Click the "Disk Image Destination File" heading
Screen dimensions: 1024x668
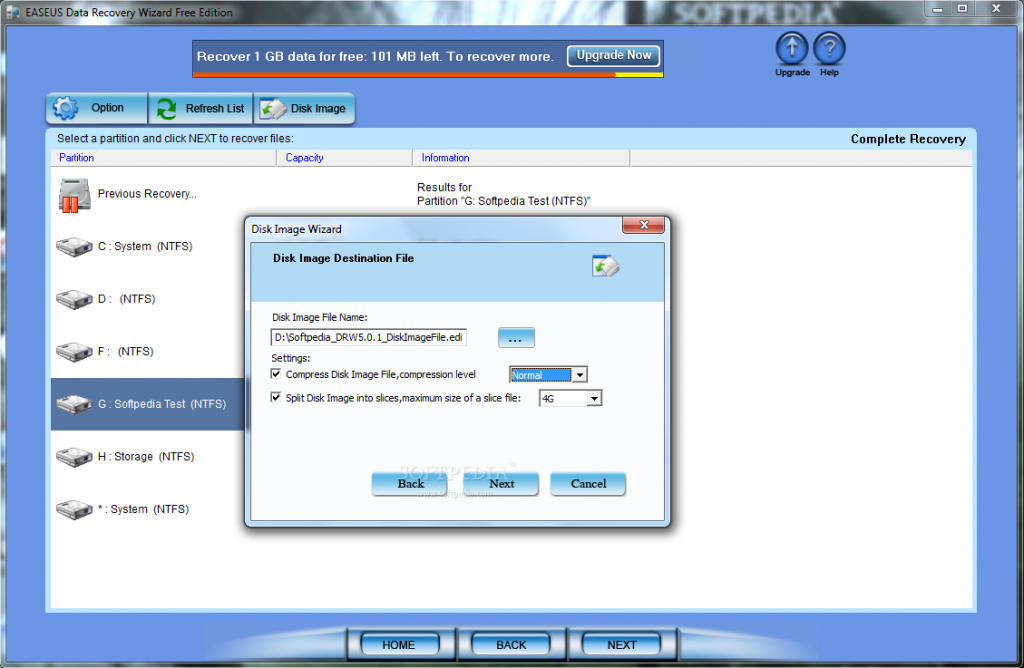[x=344, y=258]
